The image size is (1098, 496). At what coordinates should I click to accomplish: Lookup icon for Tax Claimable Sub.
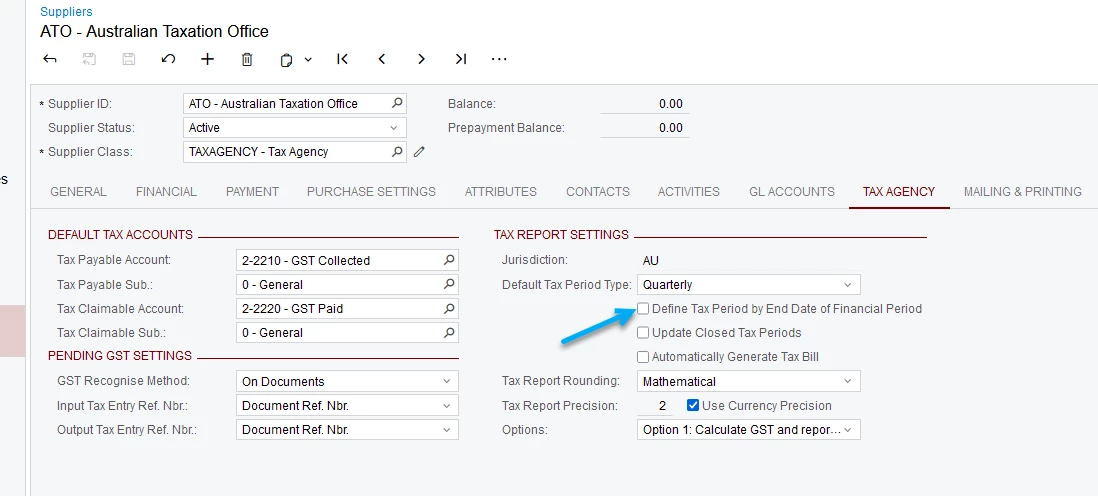click(449, 332)
